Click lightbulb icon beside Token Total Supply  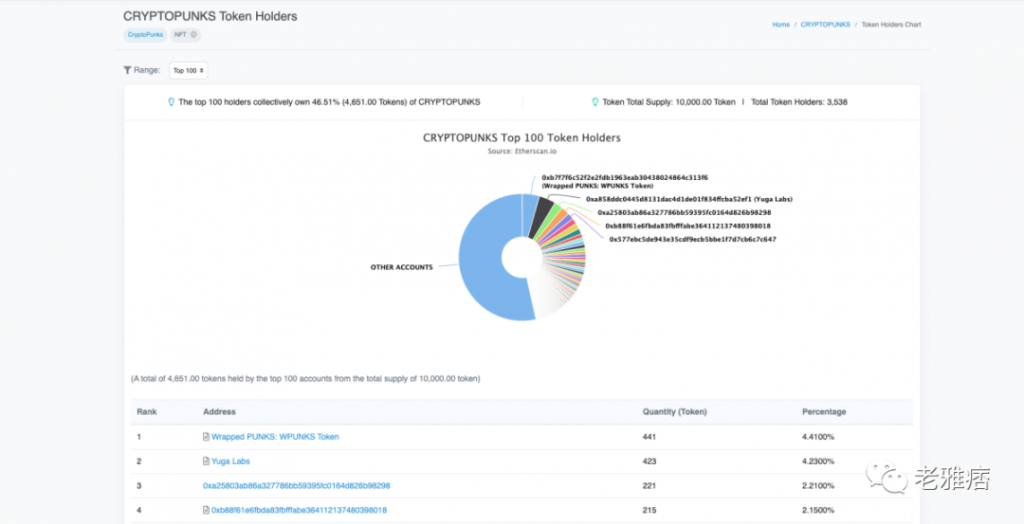(x=595, y=102)
